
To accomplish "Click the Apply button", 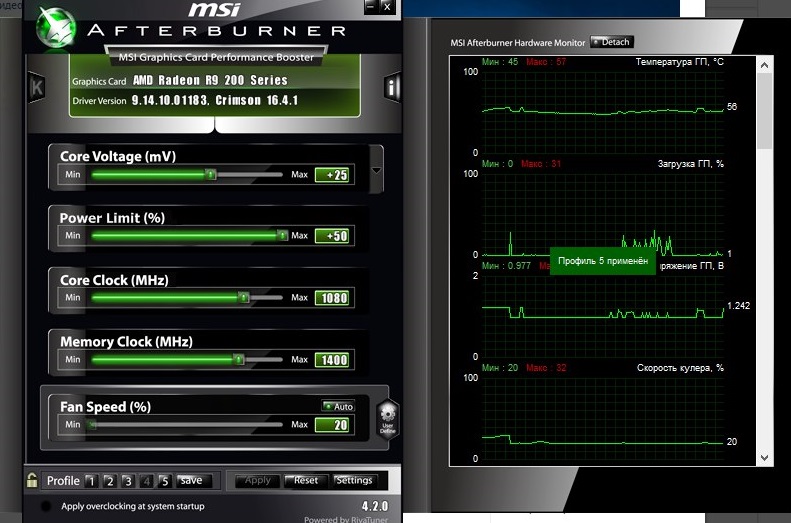I will click(x=257, y=481).
